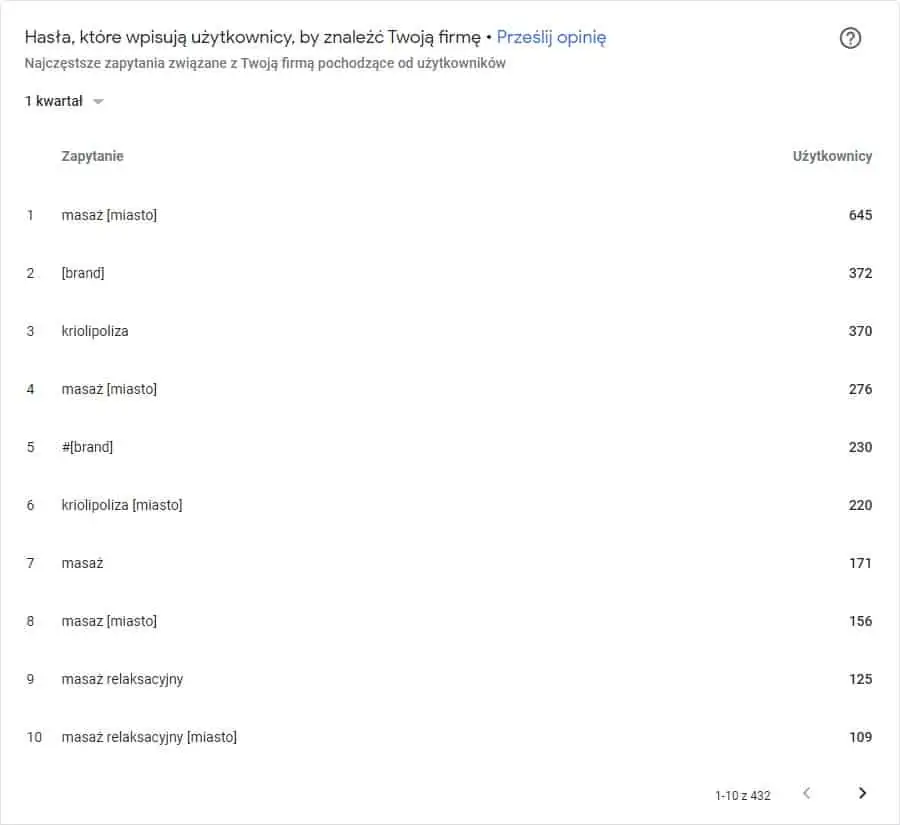This screenshot has height=825, width=900.
Task: Click the top "masaż [miasto]" query
Action: pyautogui.click(x=109, y=215)
